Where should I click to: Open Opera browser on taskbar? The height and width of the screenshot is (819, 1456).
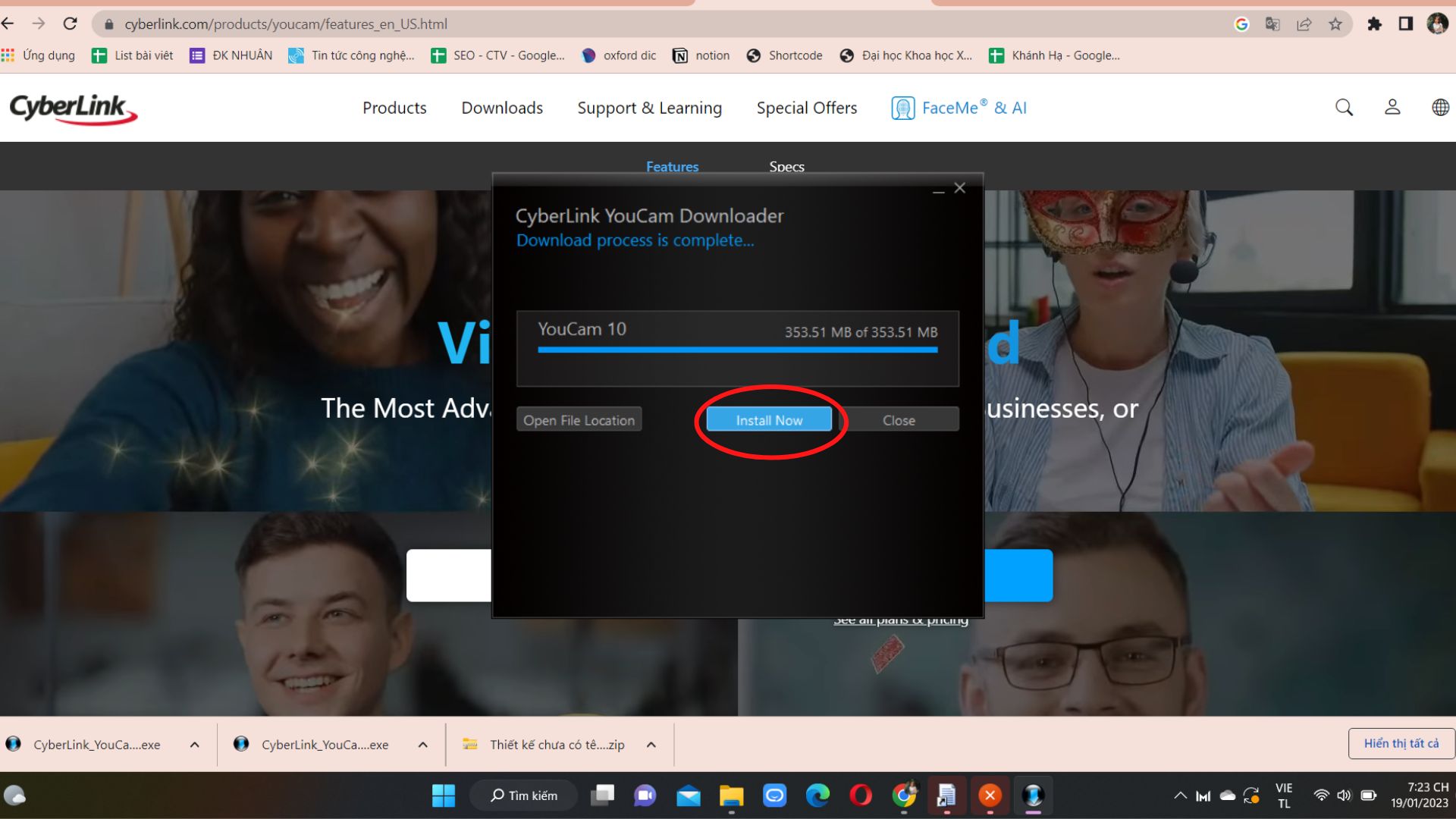pyautogui.click(x=861, y=795)
